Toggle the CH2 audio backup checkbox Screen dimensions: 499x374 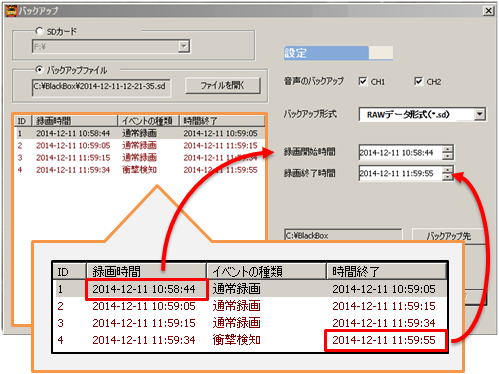[418, 81]
